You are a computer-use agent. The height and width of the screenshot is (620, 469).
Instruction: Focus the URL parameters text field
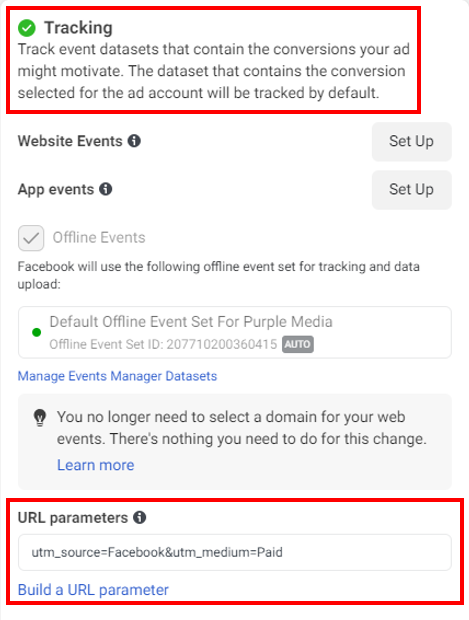(235, 552)
